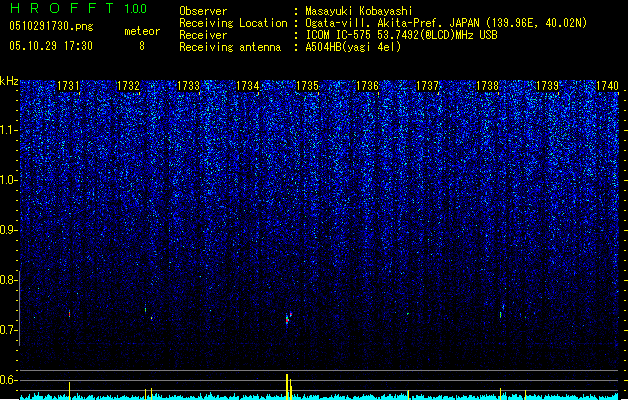629x400 pixels.
Task: Click the receiver text ICOM IC-575 53.7492
Action: (363, 35)
